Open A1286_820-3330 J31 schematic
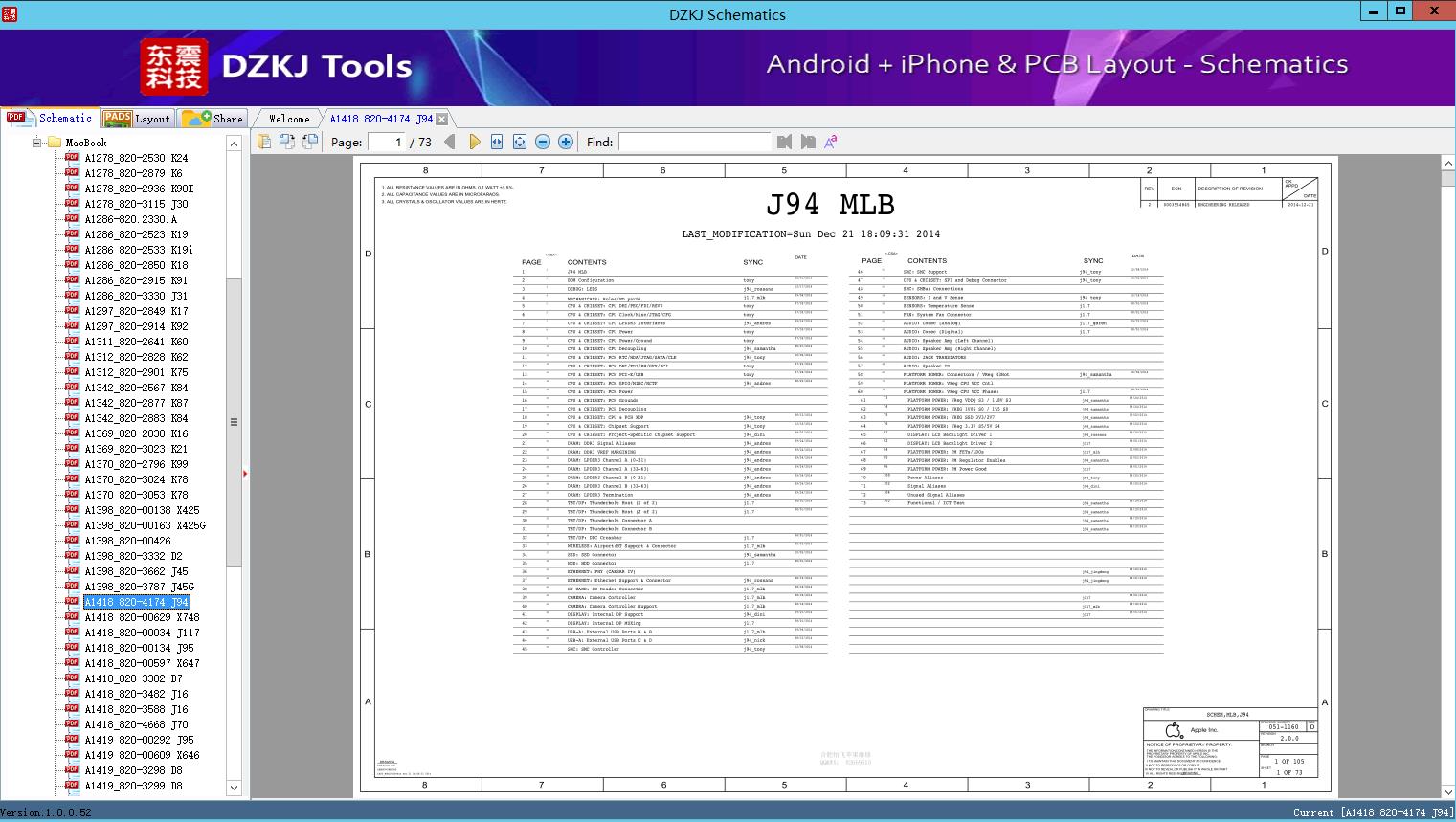1456x822 pixels. coord(136,296)
